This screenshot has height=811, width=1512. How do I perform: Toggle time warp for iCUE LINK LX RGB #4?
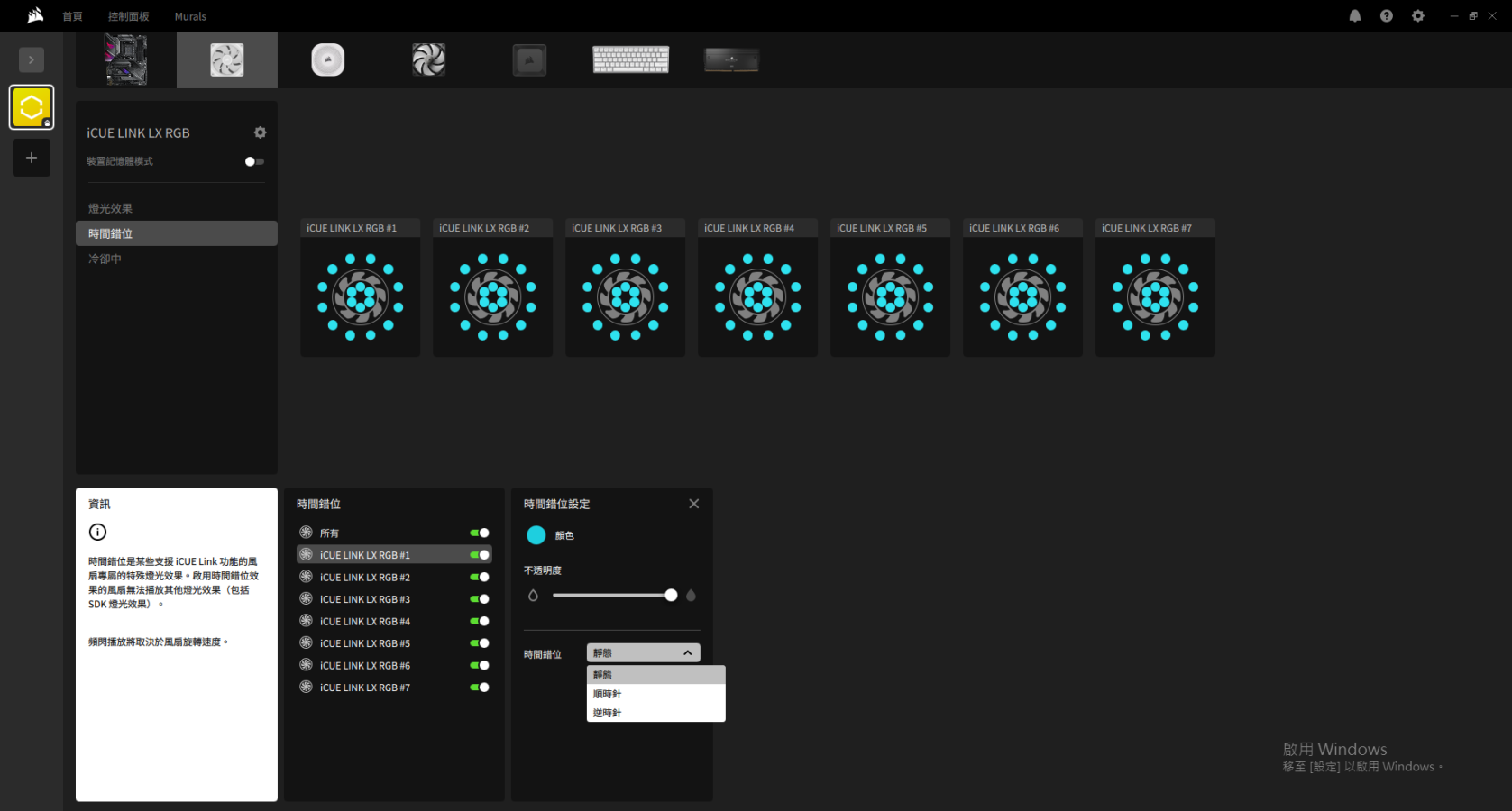coord(479,621)
